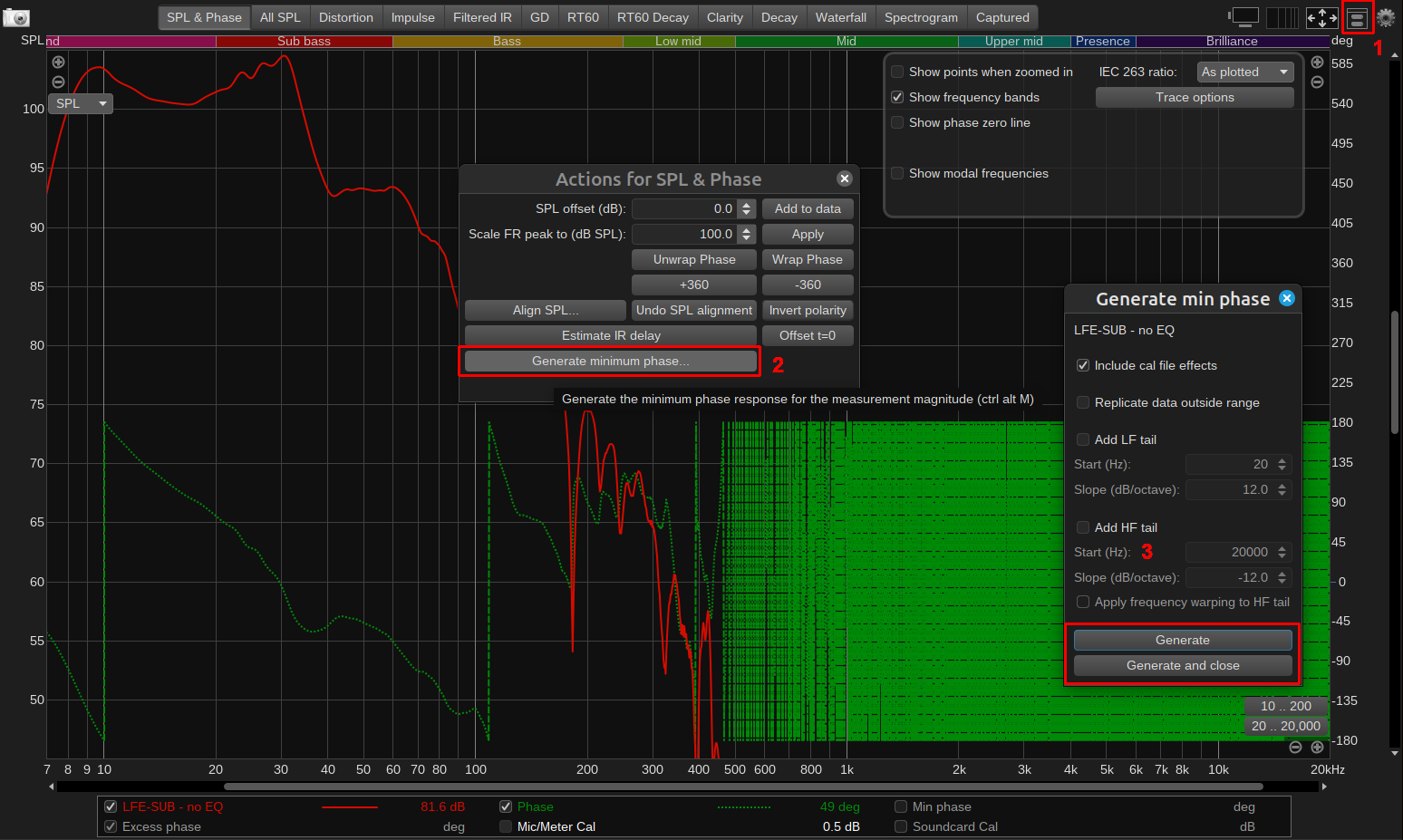This screenshot has width=1403, height=840.
Task: Click the fit-to-data arrows icon
Action: click(x=1321, y=17)
